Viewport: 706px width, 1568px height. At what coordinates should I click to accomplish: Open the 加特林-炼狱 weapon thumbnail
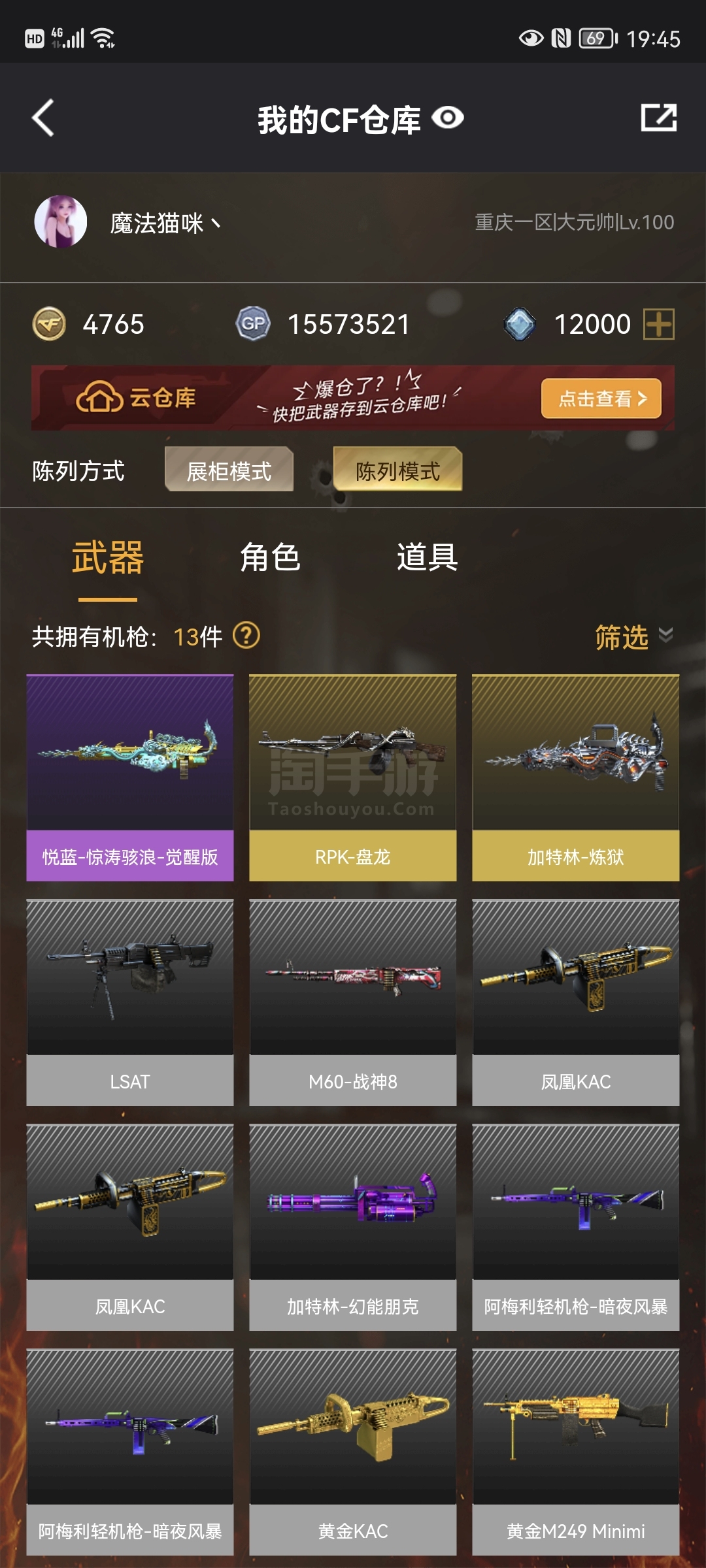576,753
